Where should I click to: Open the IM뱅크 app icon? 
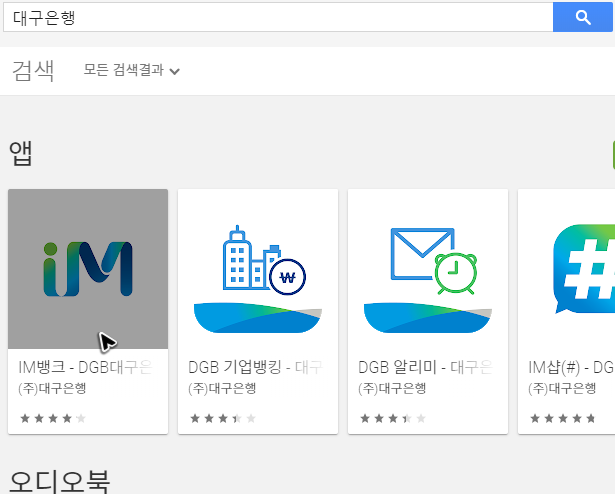click(x=88, y=269)
